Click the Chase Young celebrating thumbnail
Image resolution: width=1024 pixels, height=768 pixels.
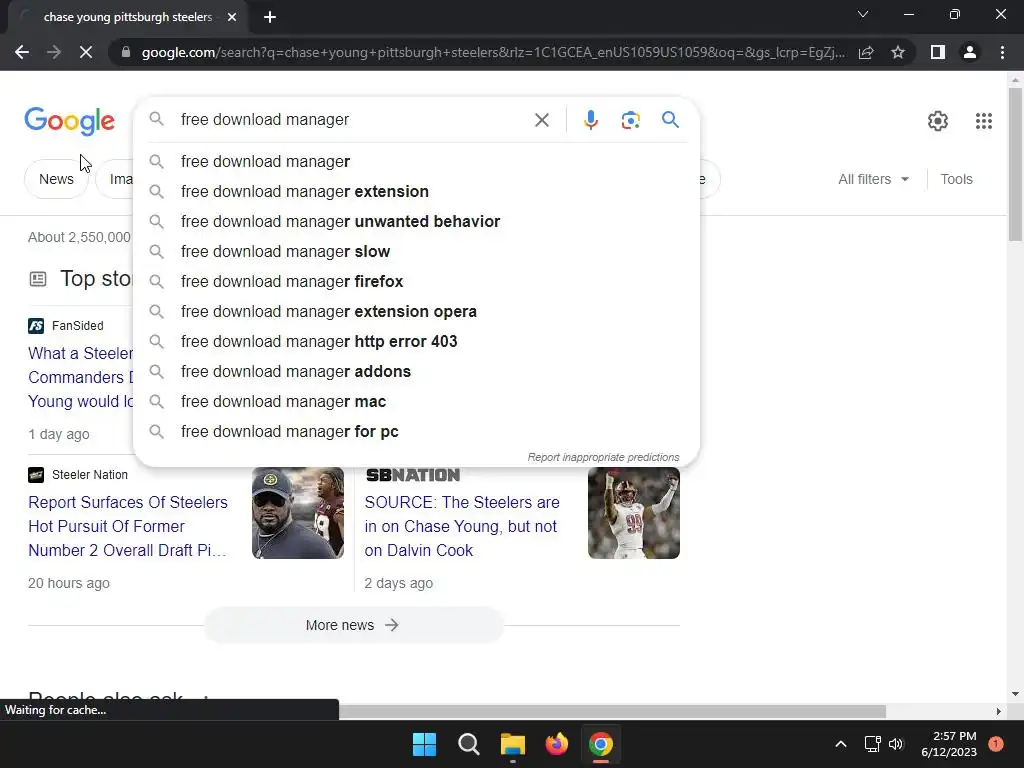pyautogui.click(x=633, y=513)
